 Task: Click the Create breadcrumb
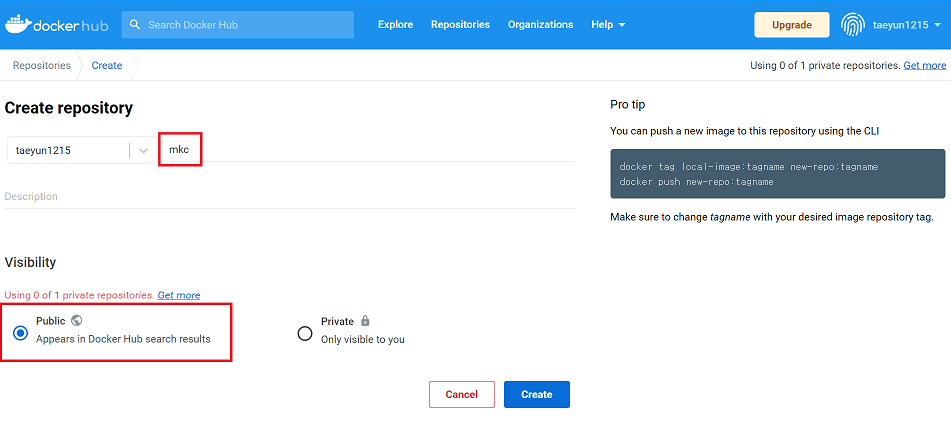(x=107, y=66)
